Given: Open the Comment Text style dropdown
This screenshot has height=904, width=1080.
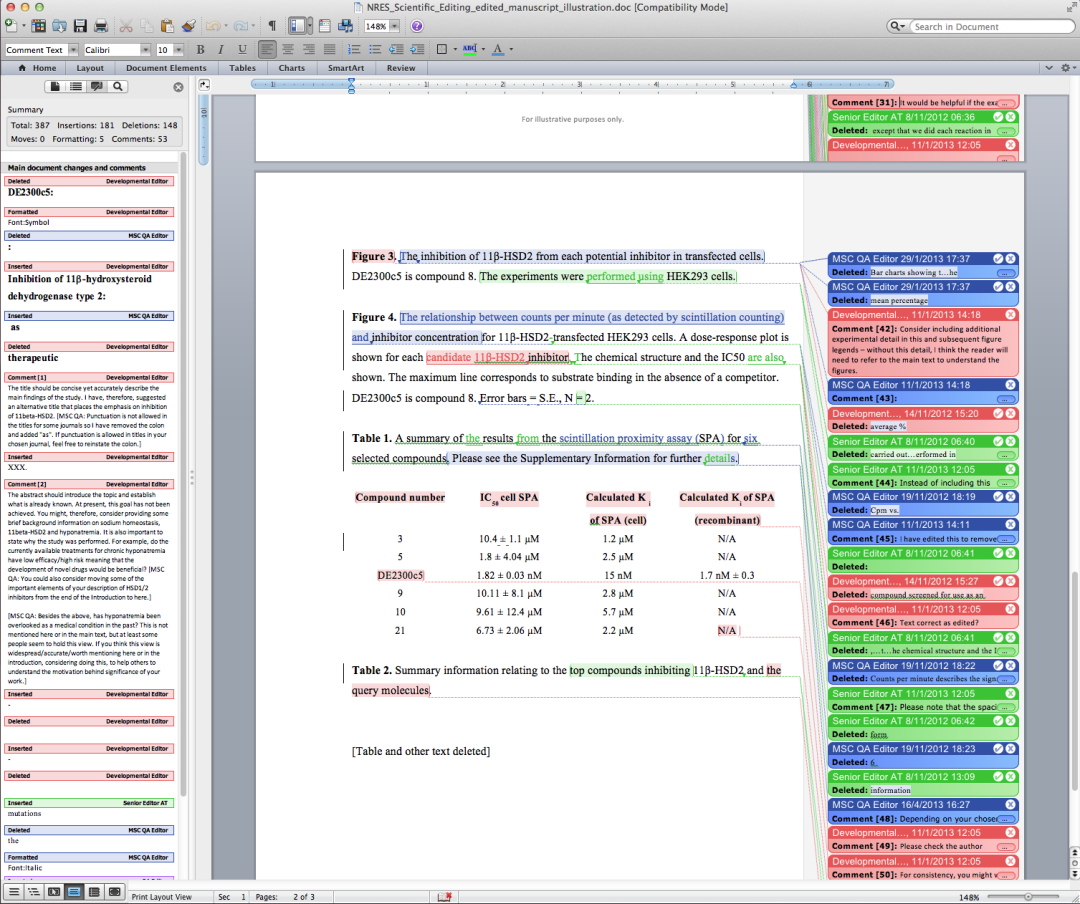Looking at the screenshot, I should (73, 50).
